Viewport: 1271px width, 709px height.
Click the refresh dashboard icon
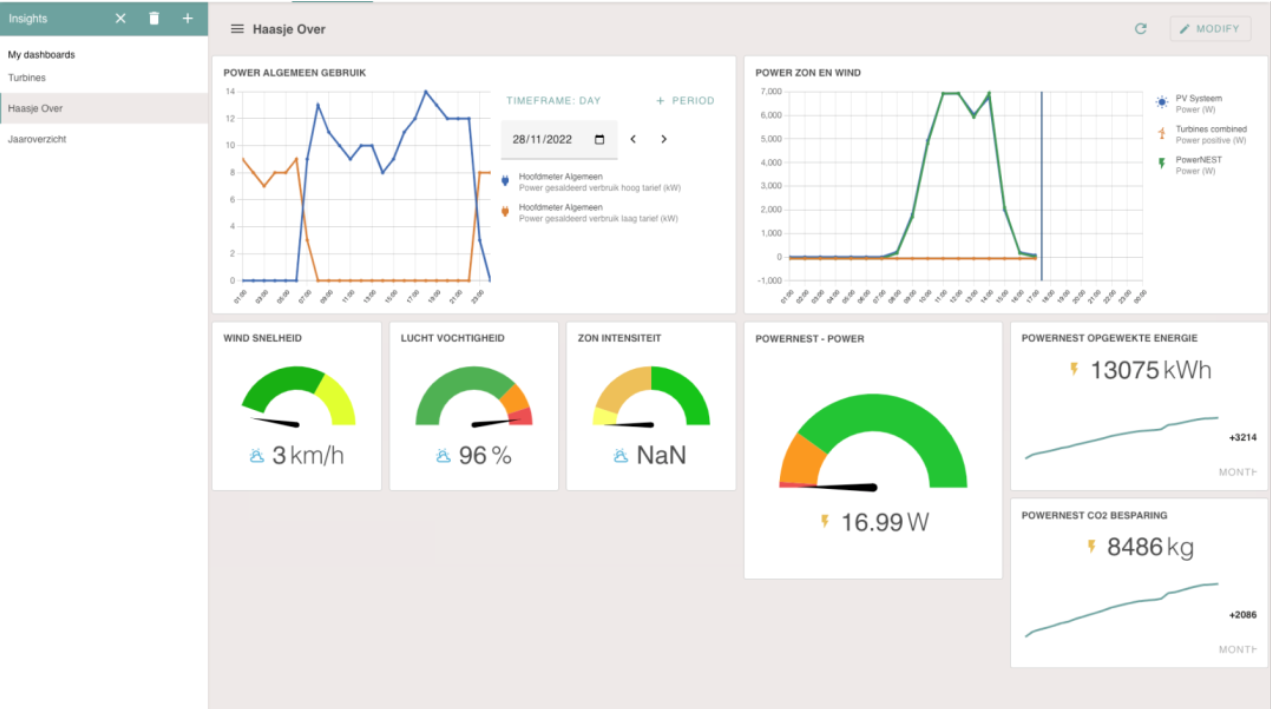(x=1140, y=29)
